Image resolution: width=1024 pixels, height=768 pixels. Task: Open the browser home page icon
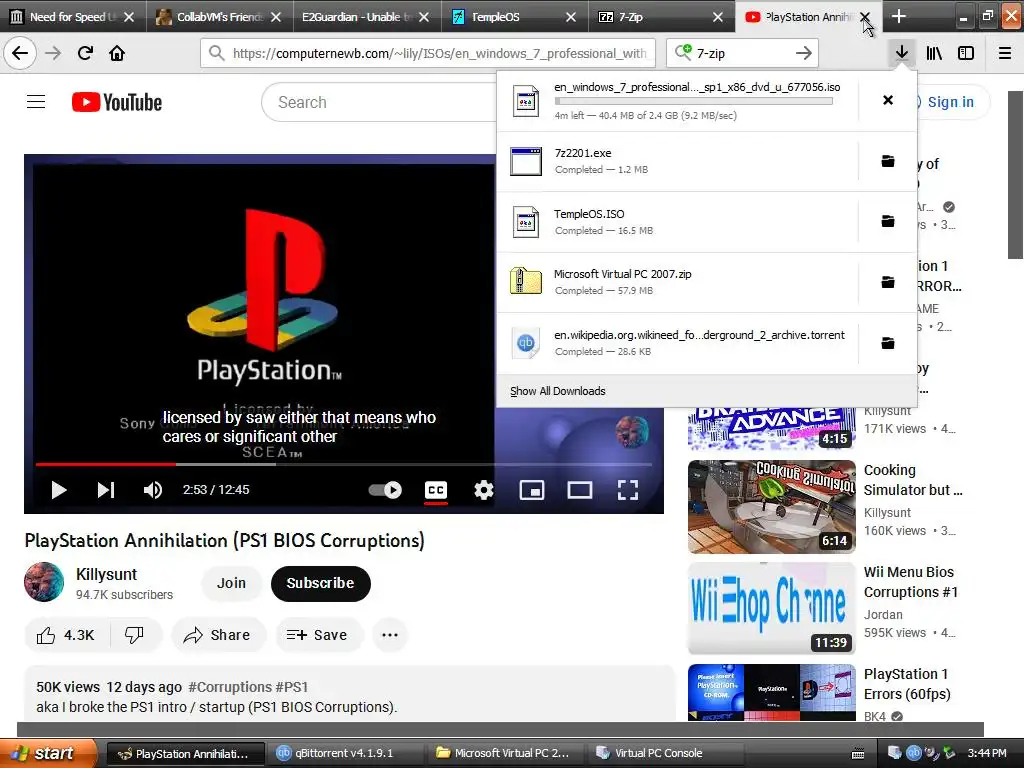click(117, 53)
